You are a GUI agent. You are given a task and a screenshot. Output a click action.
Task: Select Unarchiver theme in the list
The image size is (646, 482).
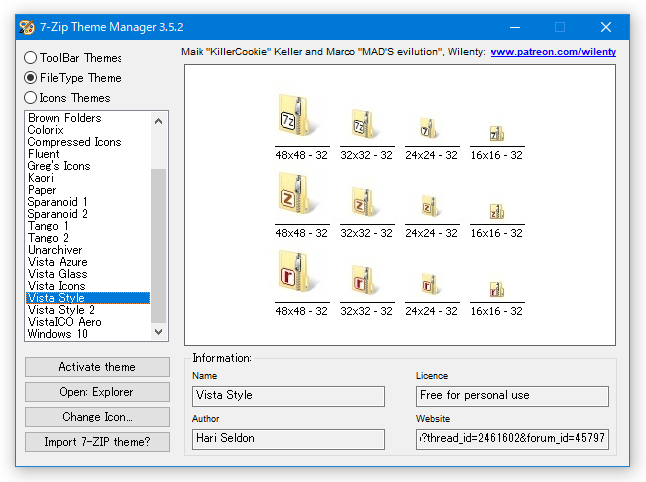click(88, 250)
